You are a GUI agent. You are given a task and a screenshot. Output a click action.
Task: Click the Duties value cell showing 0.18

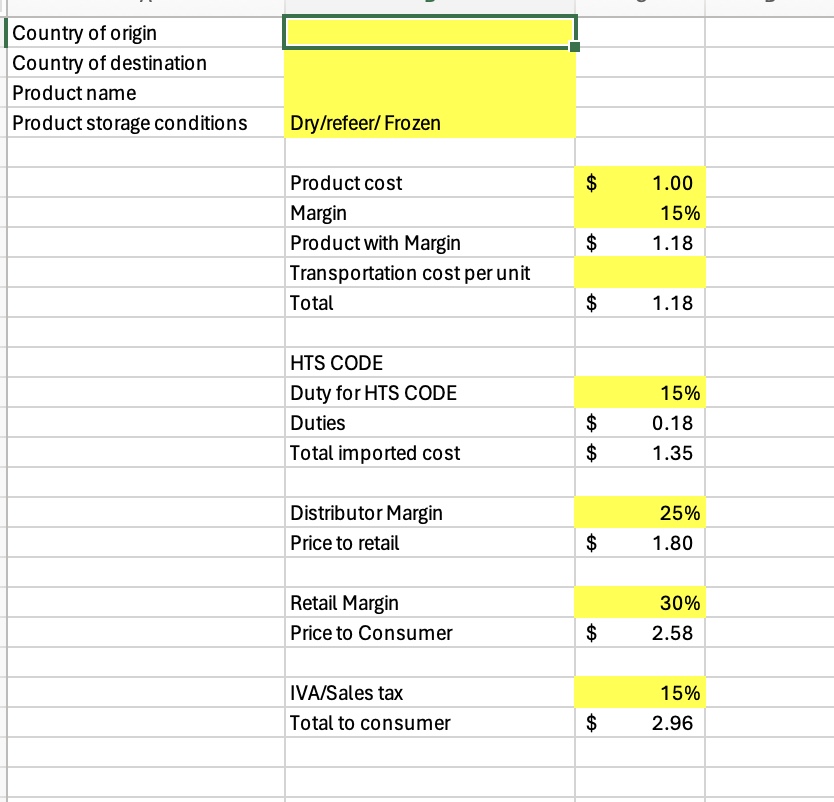pyautogui.click(x=640, y=423)
